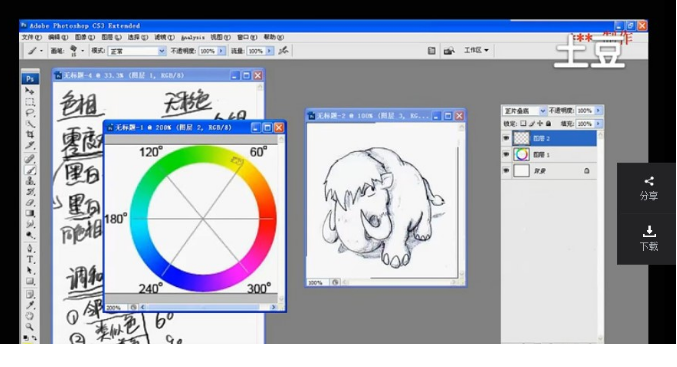Viewport: 677px width, 367px height.
Task: Open the Bridge button in options bar
Action: (449, 51)
